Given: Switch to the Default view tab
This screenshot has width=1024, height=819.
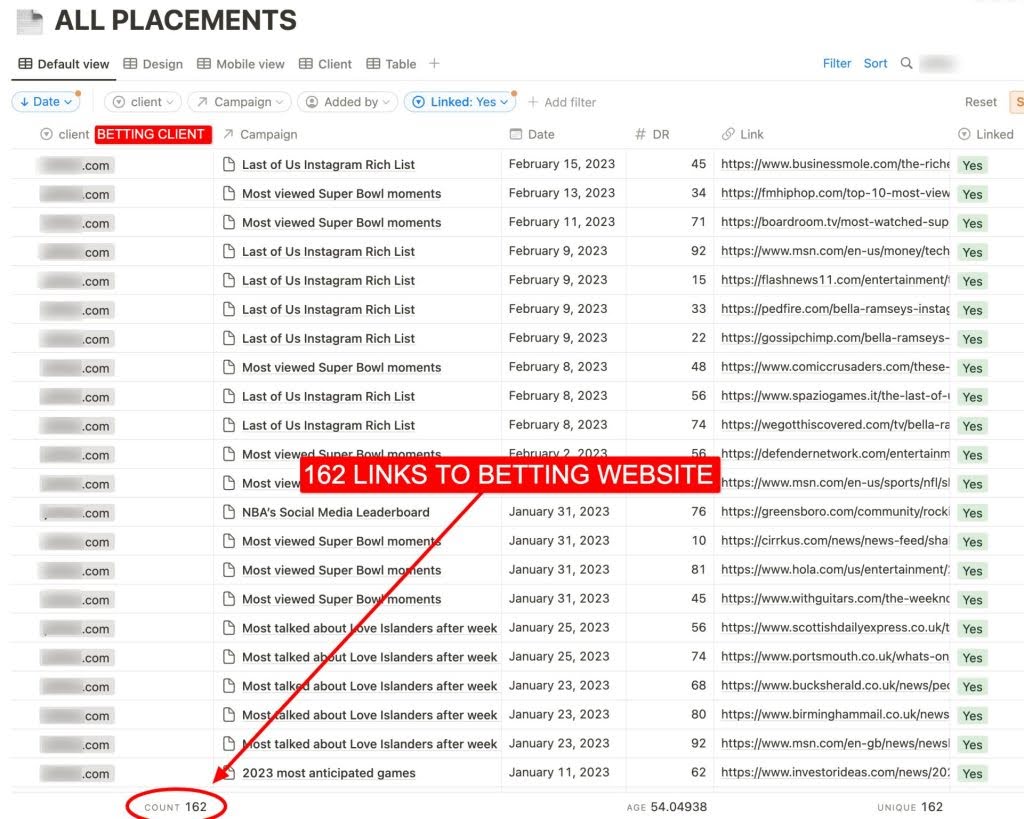Looking at the screenshot, I should point(63,64).
